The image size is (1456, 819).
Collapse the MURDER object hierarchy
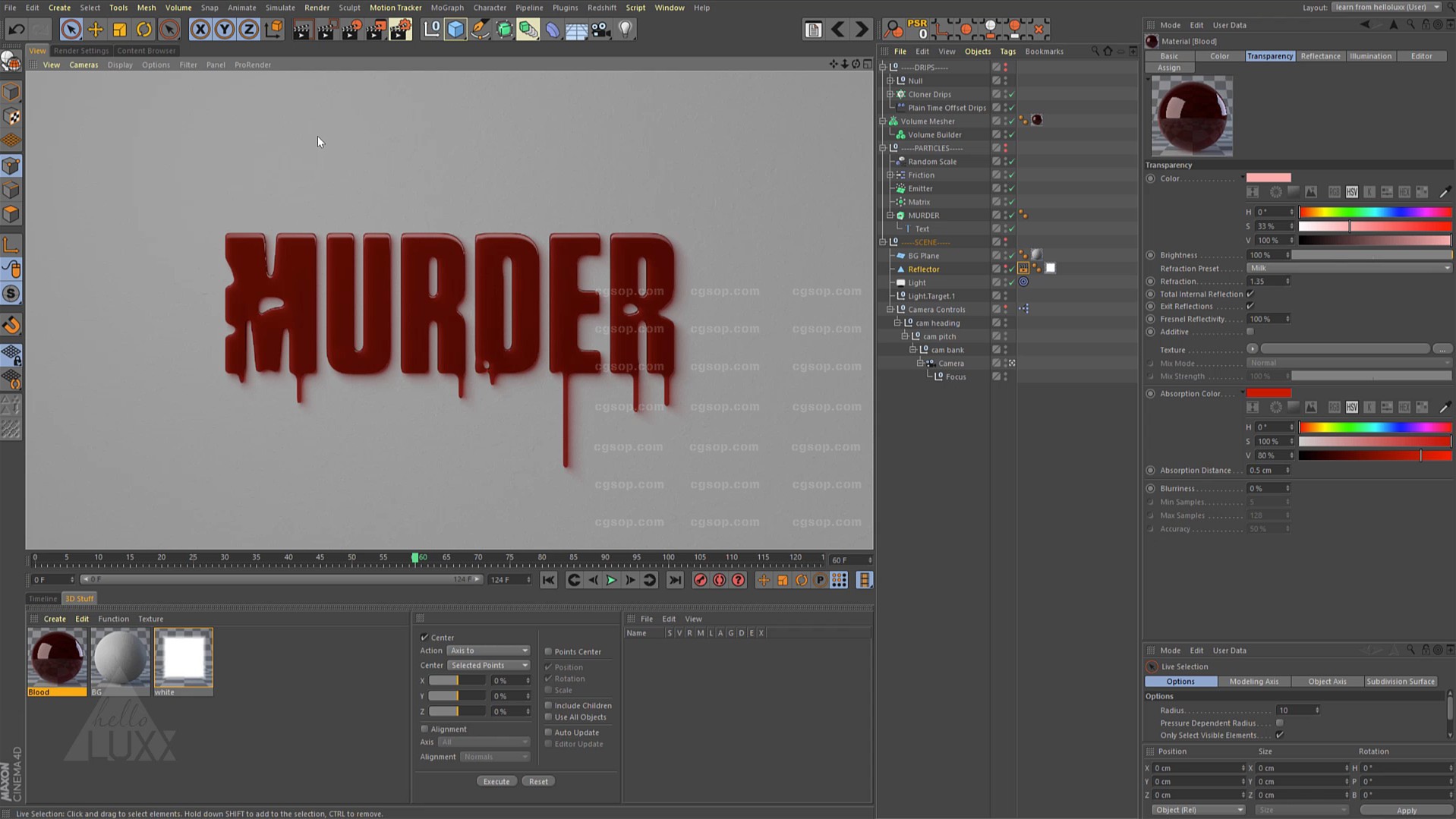tap(890, 216)
